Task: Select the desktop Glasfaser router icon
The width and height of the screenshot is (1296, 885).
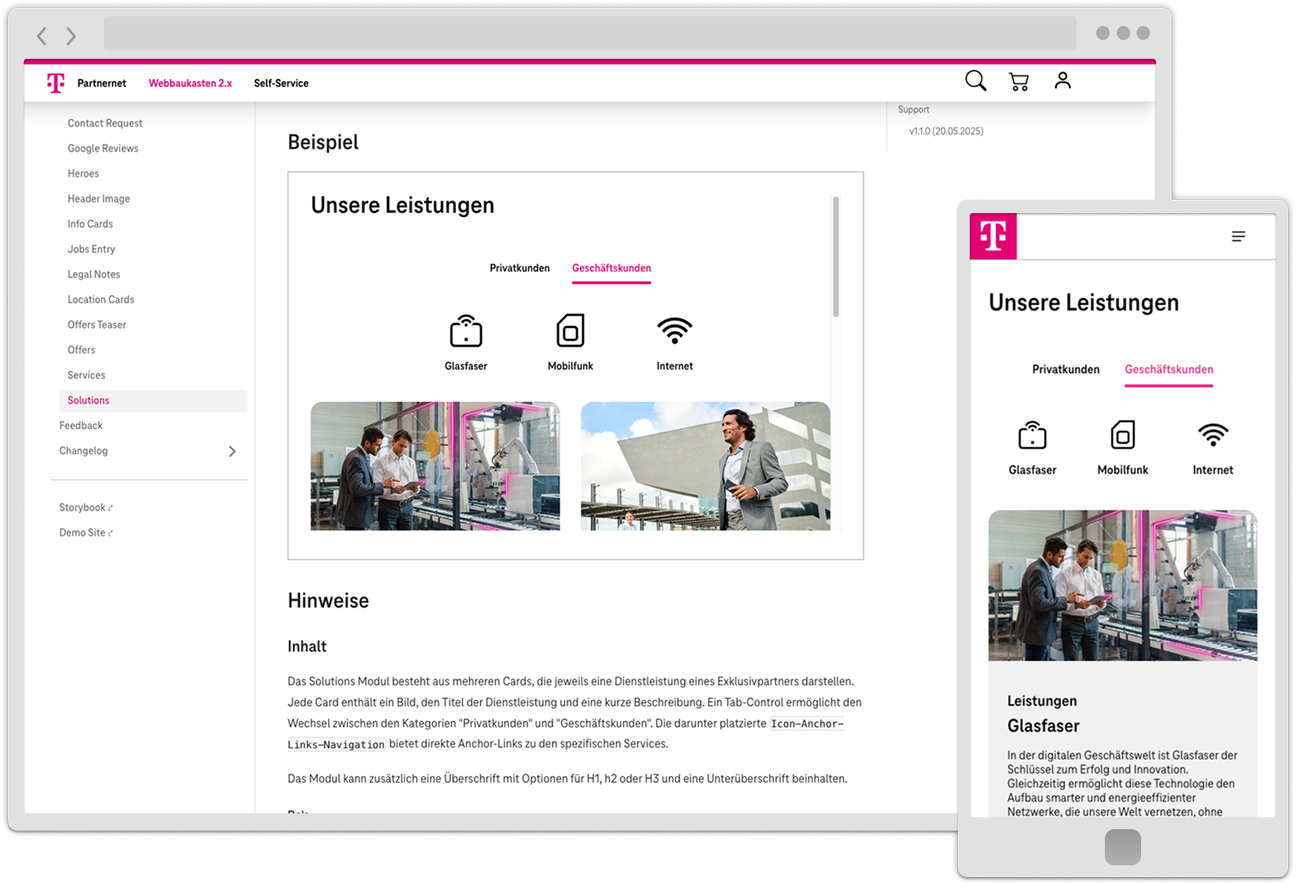Action: coord(466,330)
